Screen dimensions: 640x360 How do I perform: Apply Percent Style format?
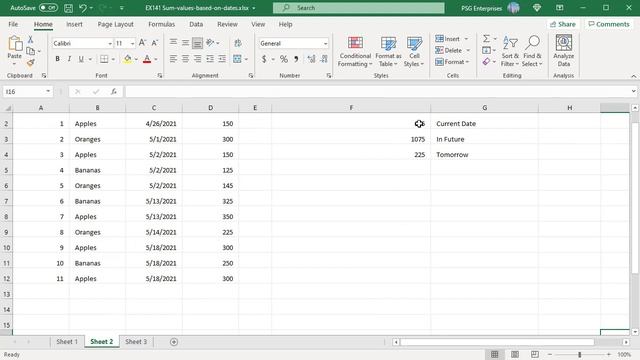pos(284,59)
